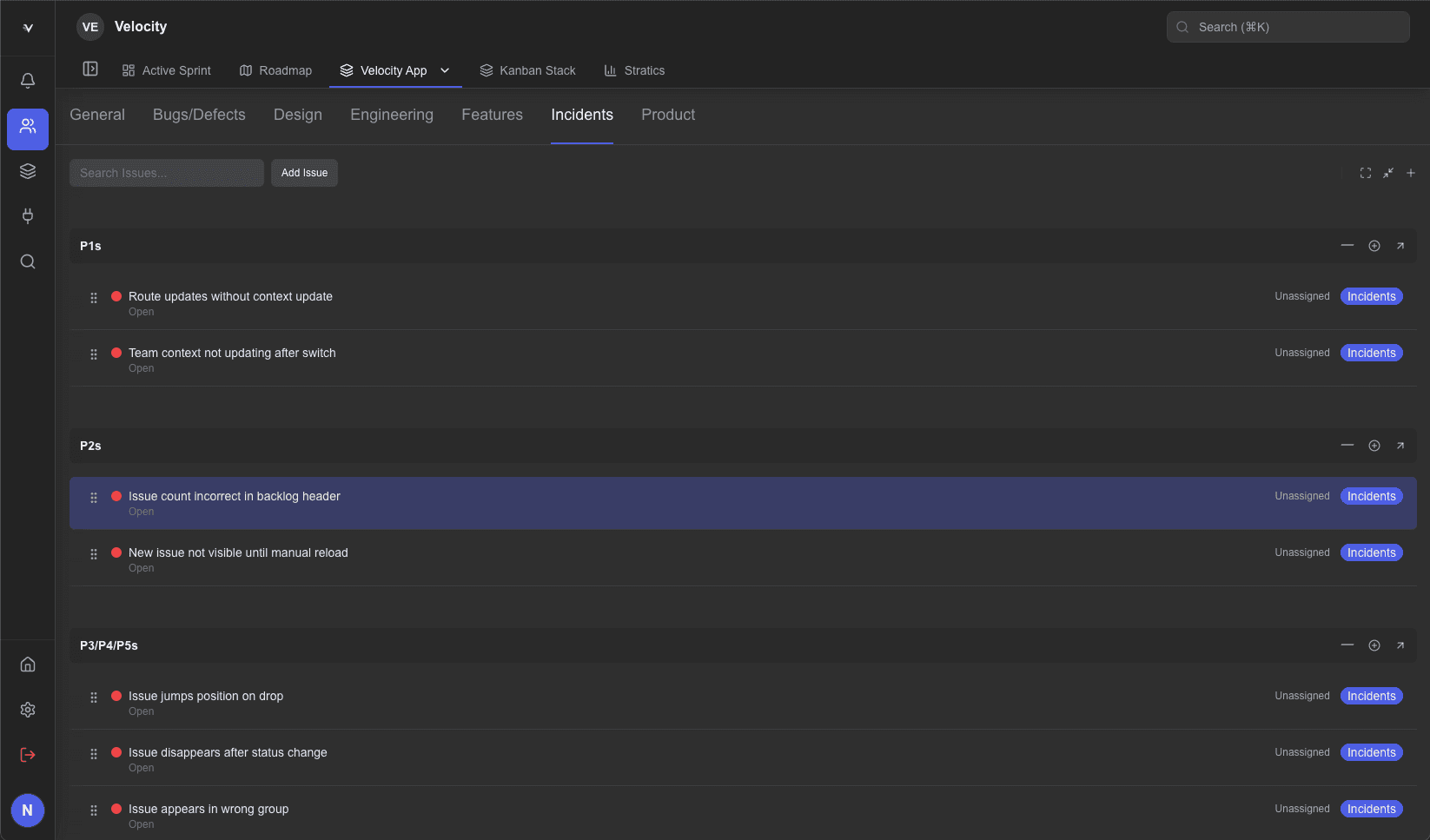Open the notifications bell icon

click(x=28, y=81)
